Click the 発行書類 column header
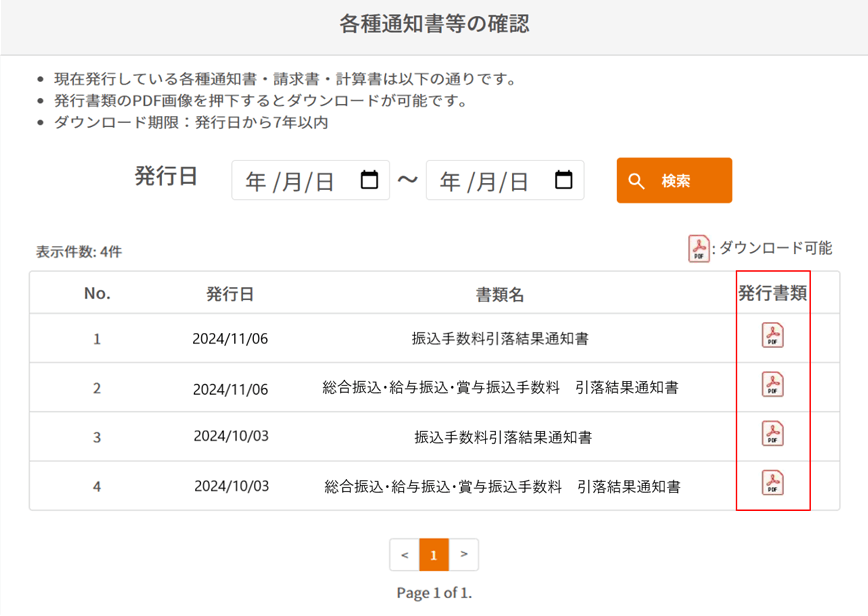This screenshot has width=868, height=616. click(x=772, y=294)
